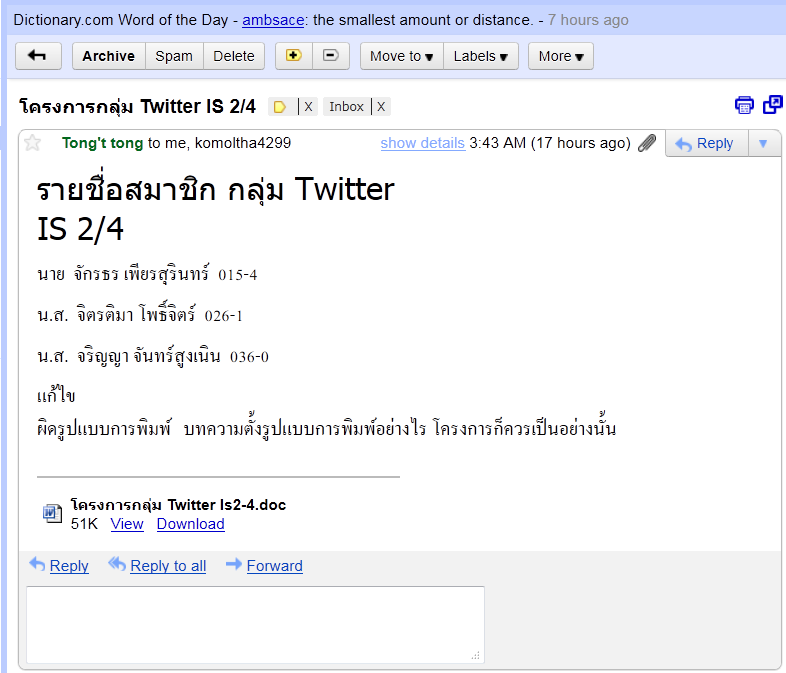Click show details link
Viewport: 786px width, 673px height.
[x=423, y=143]
